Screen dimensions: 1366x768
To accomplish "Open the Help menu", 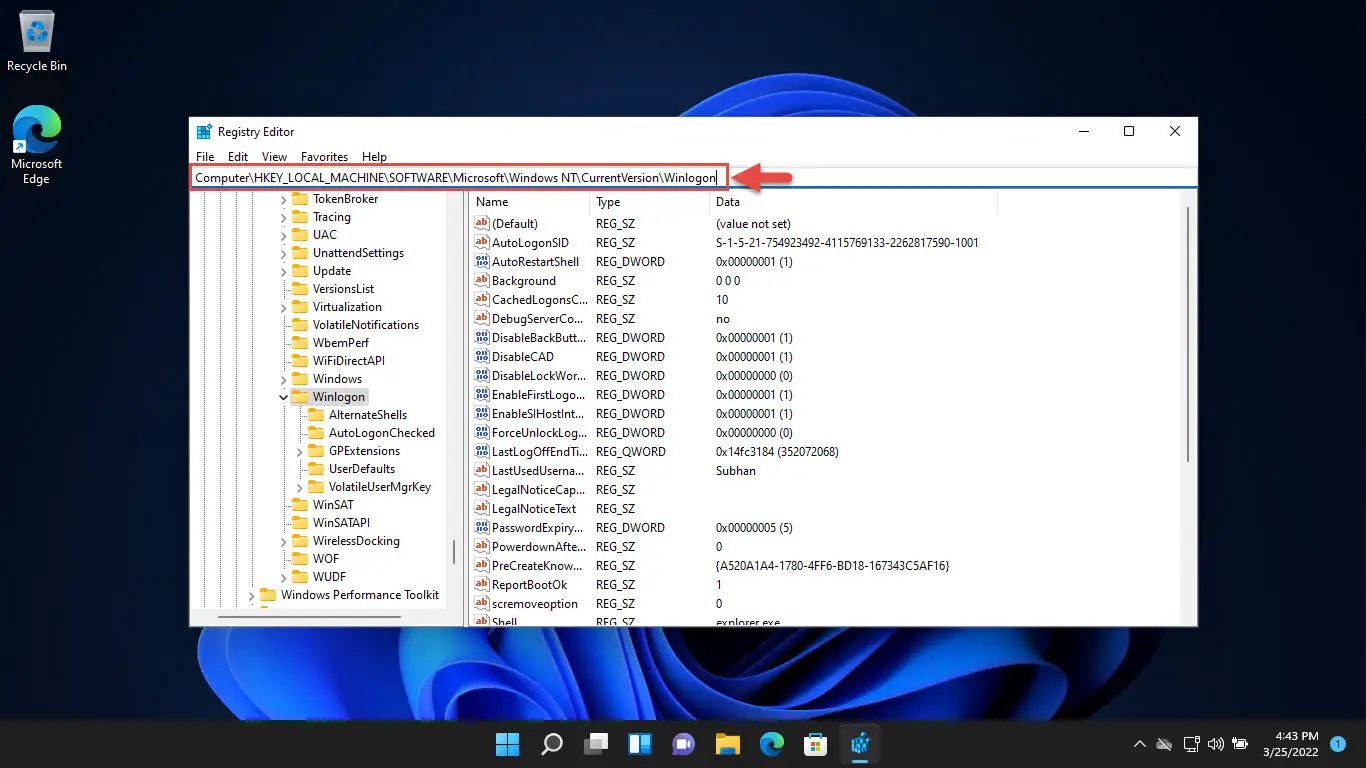I will click(374, 157).
